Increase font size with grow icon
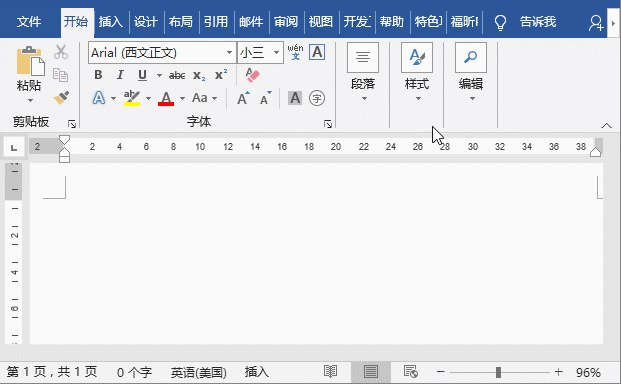This screenshot has width=621, height=384. click(243, 98)
